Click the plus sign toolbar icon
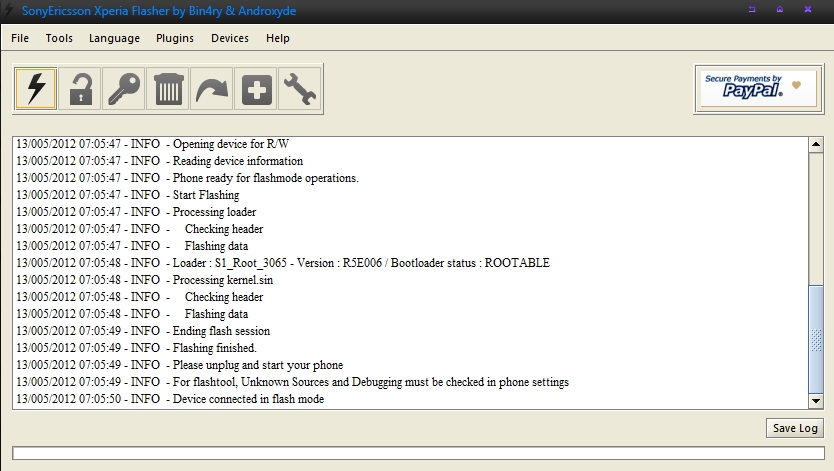This screenshot has height=471, width=834. pyautogui.click(x=256, y=89)
